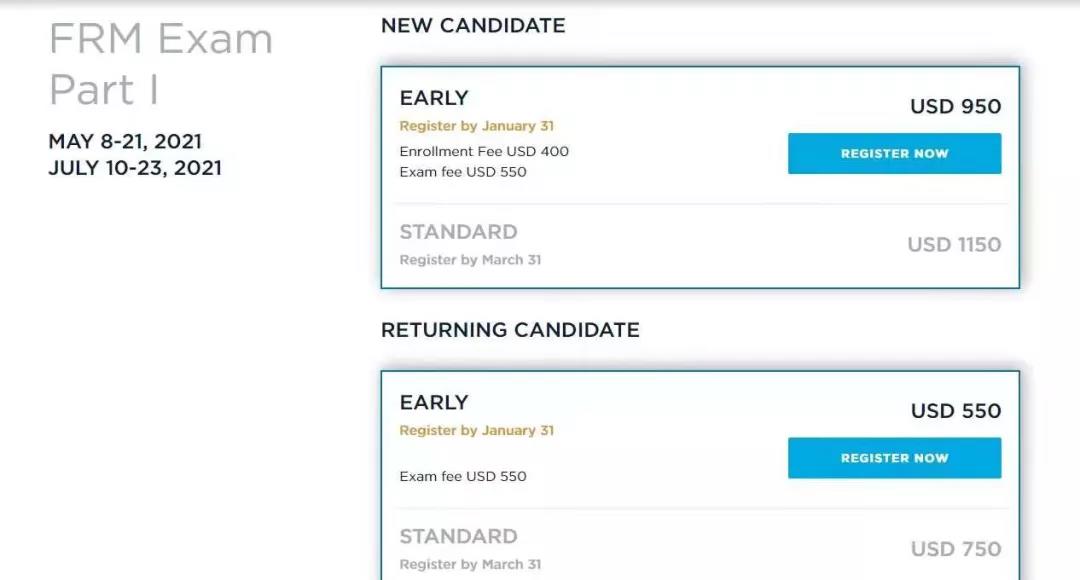
Task: Click Register by January 31 under Returning Candidate
Action: (x=476, y=430)
